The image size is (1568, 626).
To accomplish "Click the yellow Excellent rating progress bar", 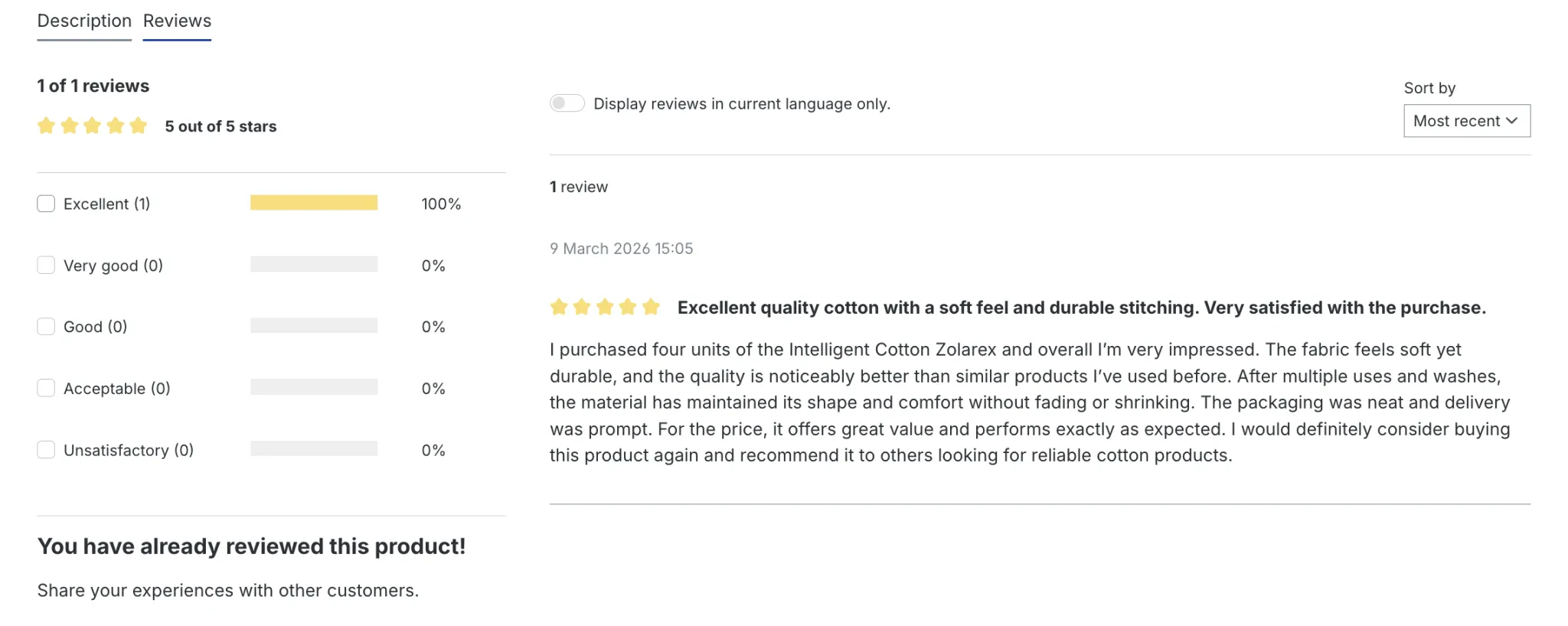I will pos(314,203).
